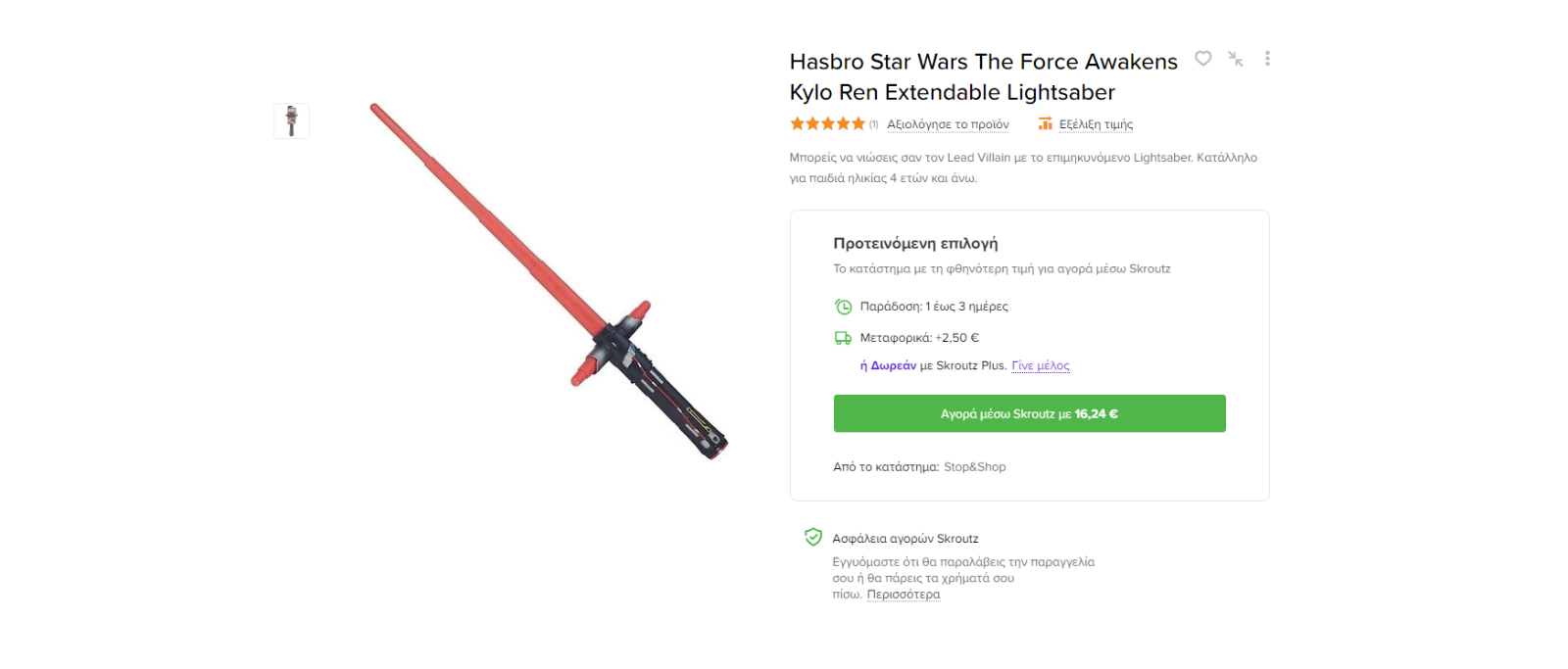1568x669 pixels.
Task: Open the Stop&Shop store link
Action: point(974,467)
